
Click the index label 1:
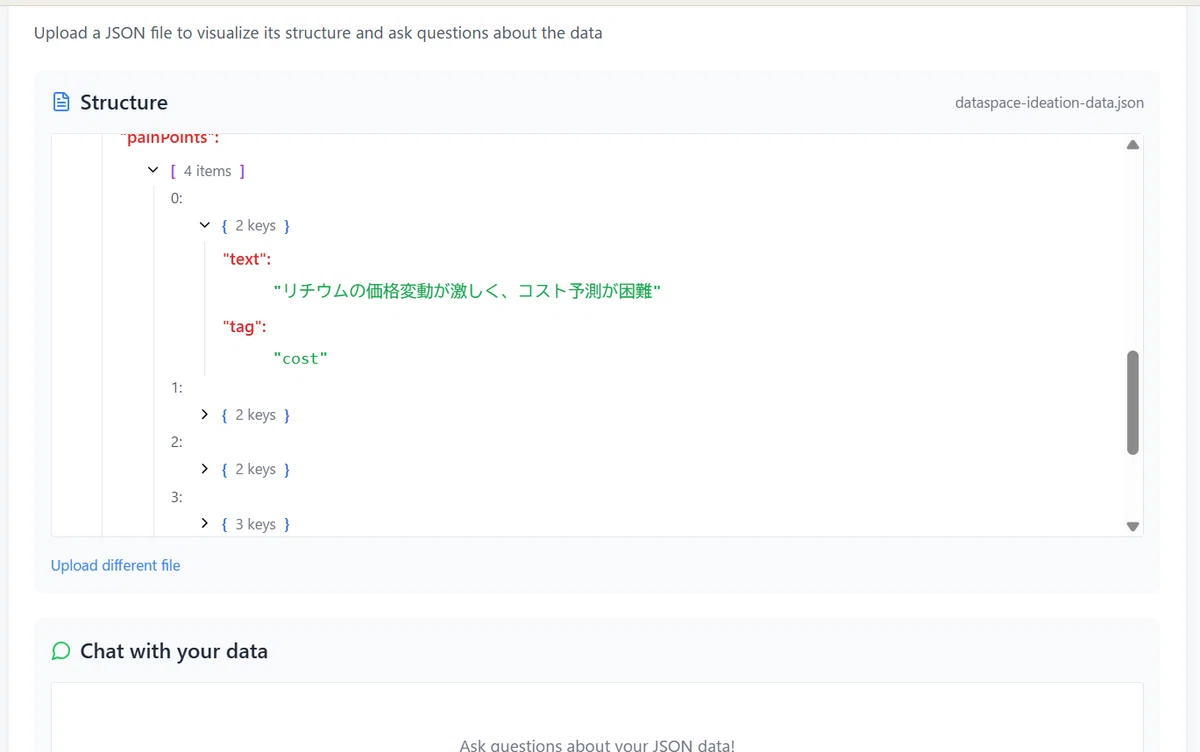177,387
